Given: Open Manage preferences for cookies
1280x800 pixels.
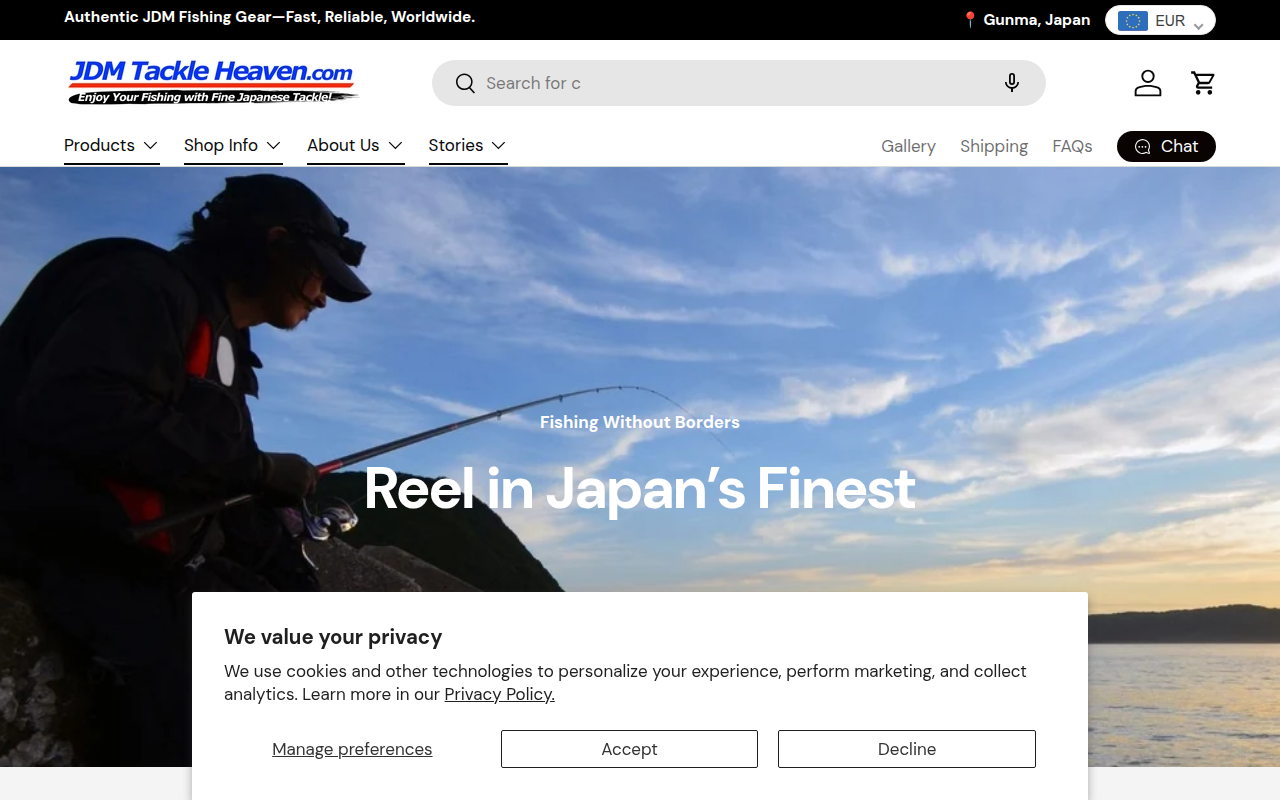Looking at the screenshot, I should [352, 749].
